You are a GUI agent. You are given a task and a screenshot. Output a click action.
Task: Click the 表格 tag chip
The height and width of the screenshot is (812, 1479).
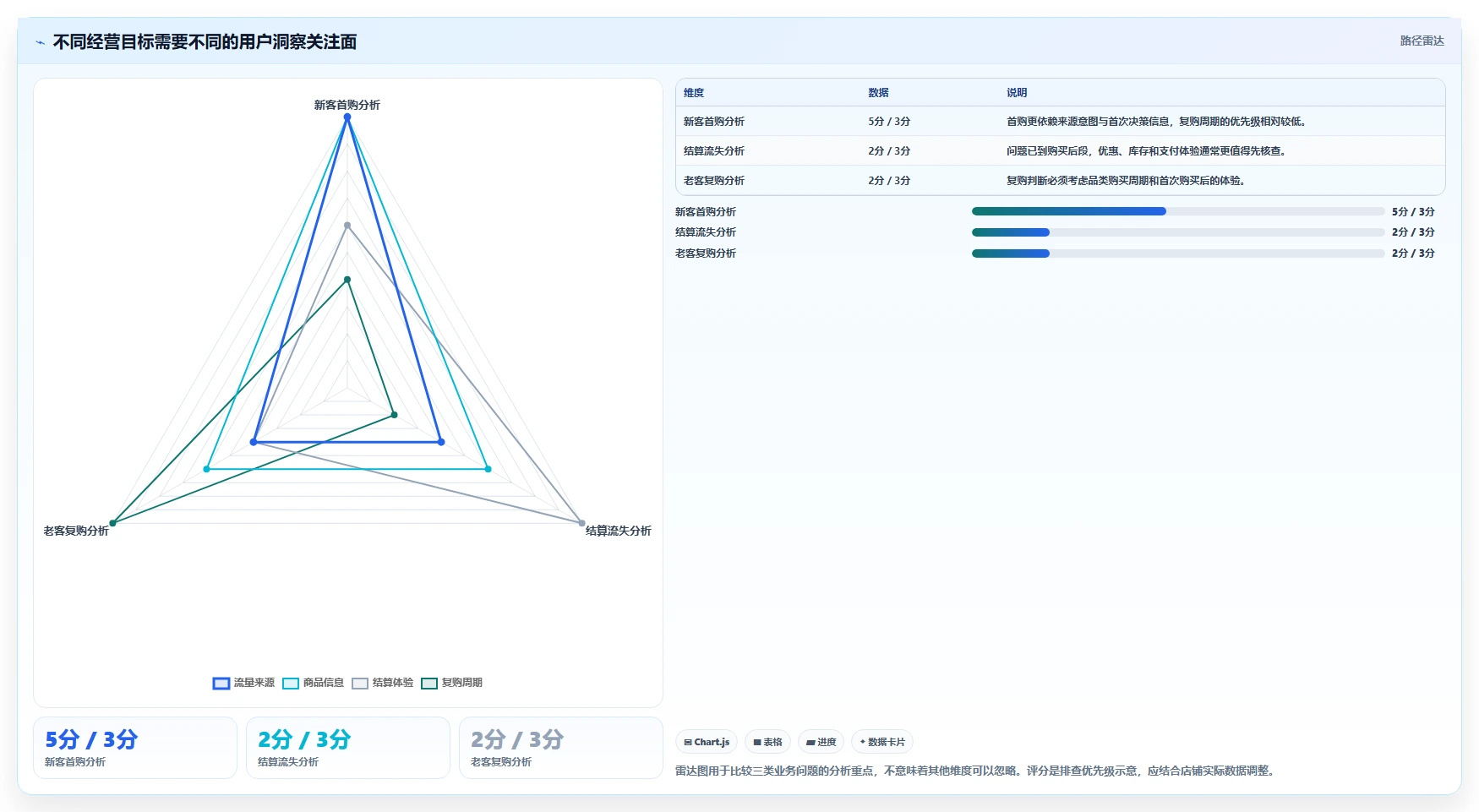(767, 742)
